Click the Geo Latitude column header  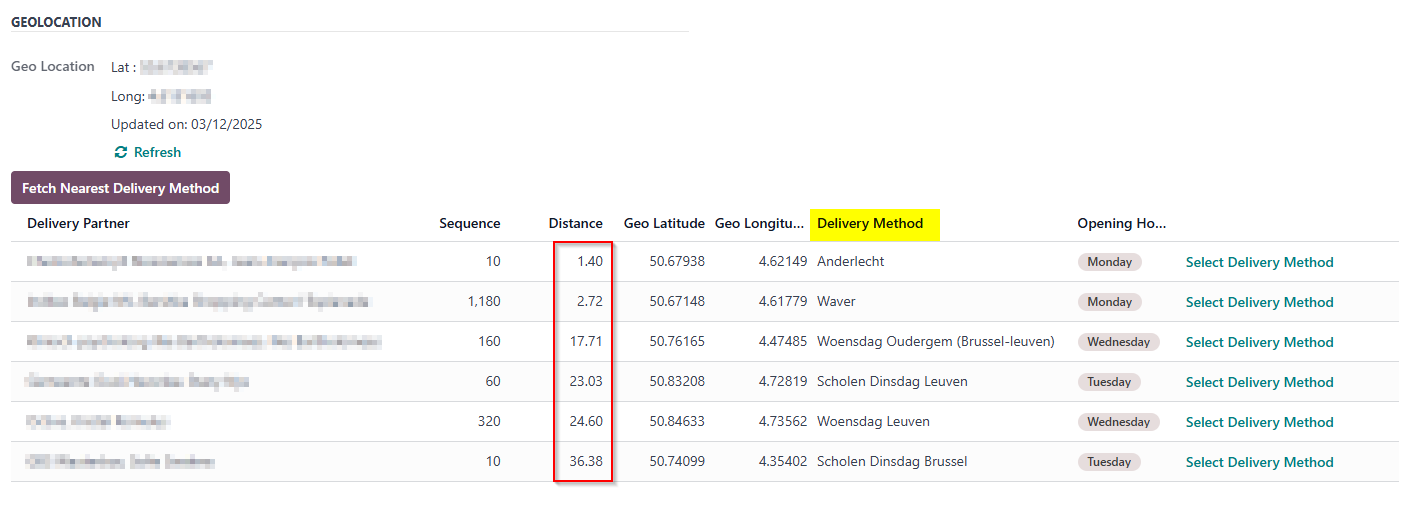(x=664, y=223)
